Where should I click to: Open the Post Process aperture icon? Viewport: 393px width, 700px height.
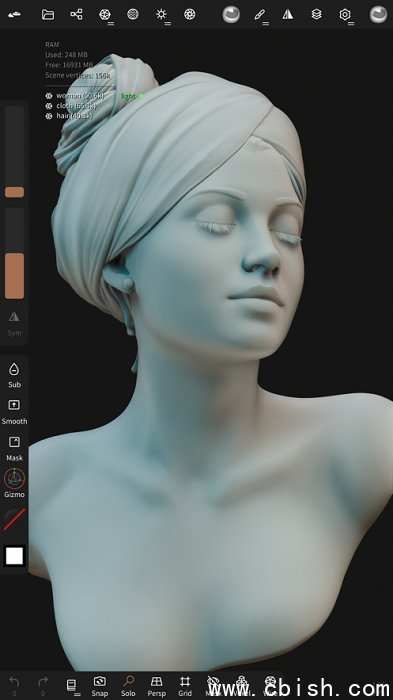coord(190,14)
